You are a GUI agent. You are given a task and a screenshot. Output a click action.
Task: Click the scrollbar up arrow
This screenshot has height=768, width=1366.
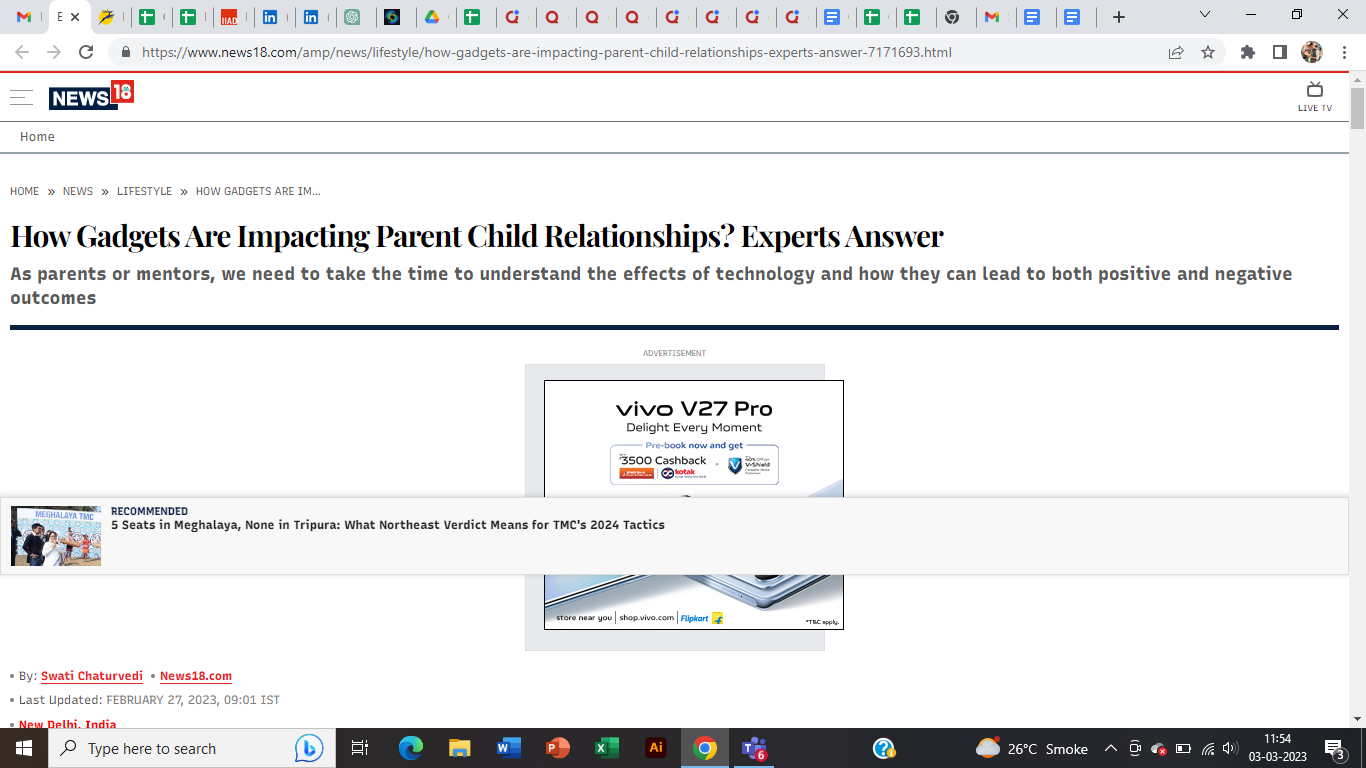click(x=1357, y=79)
